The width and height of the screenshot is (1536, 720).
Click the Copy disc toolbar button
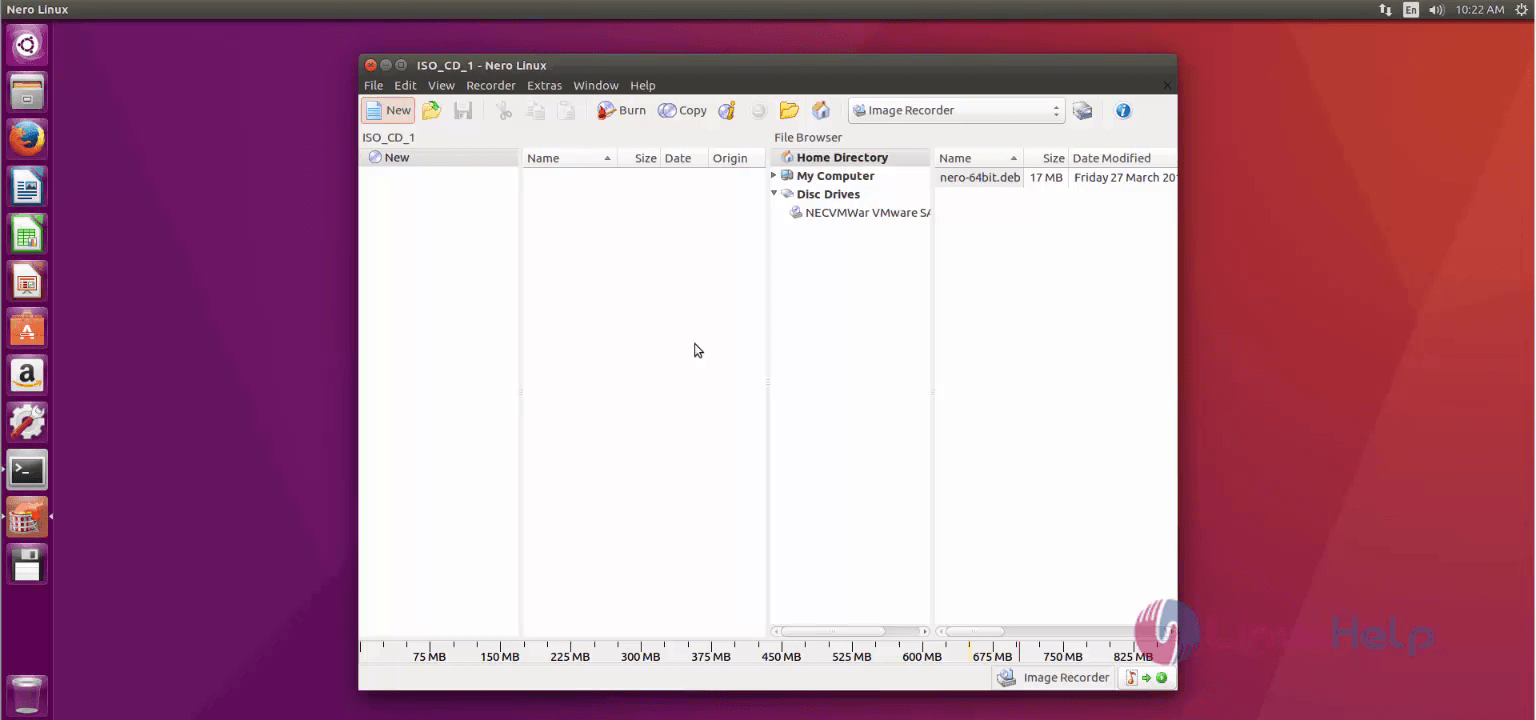point(682,110)
